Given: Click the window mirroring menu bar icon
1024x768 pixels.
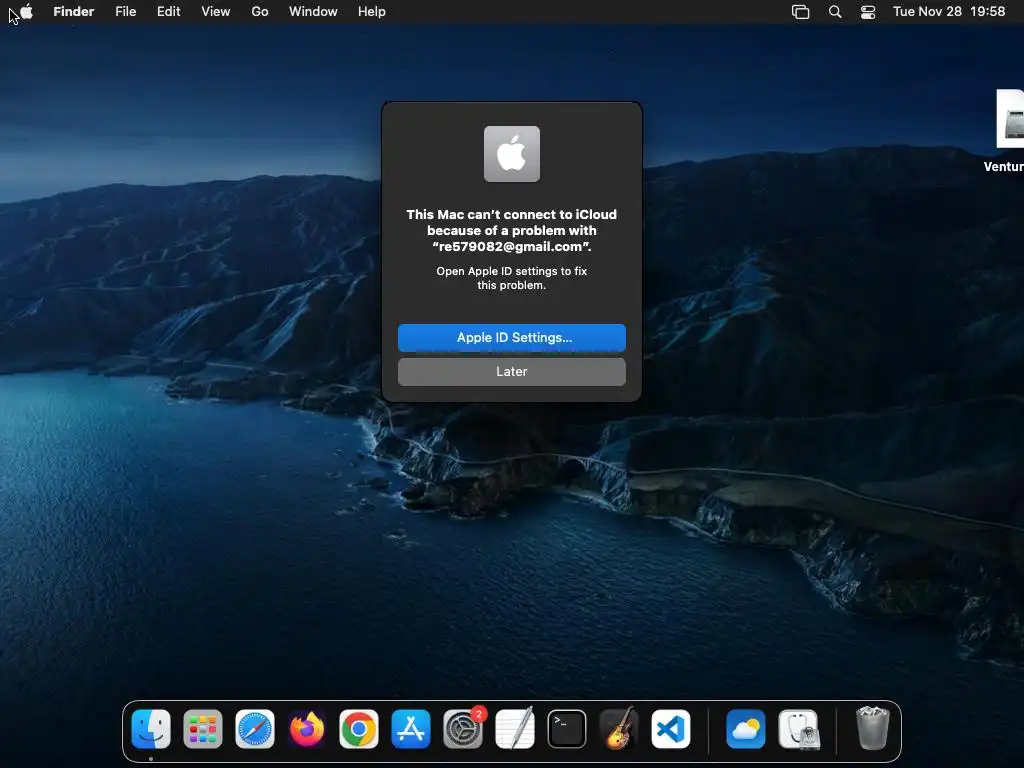Looking at the screenshot, I should point(801,12).
